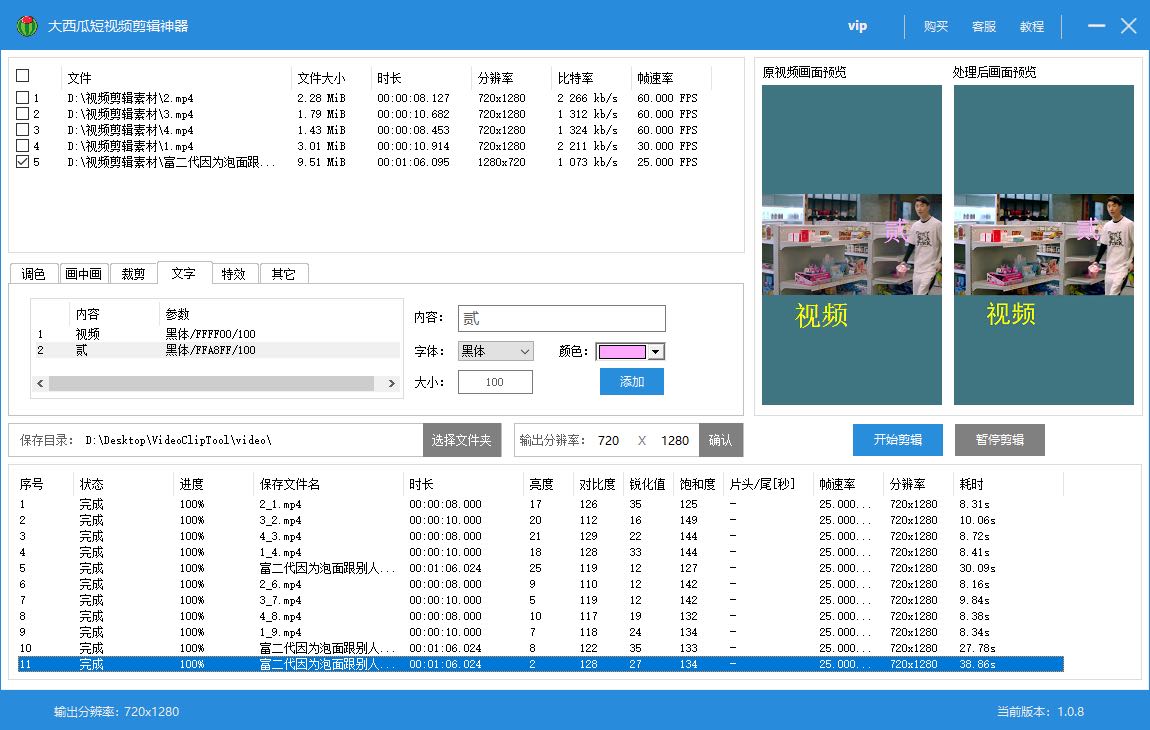Click the text content input containing 贰

(562, 318)
